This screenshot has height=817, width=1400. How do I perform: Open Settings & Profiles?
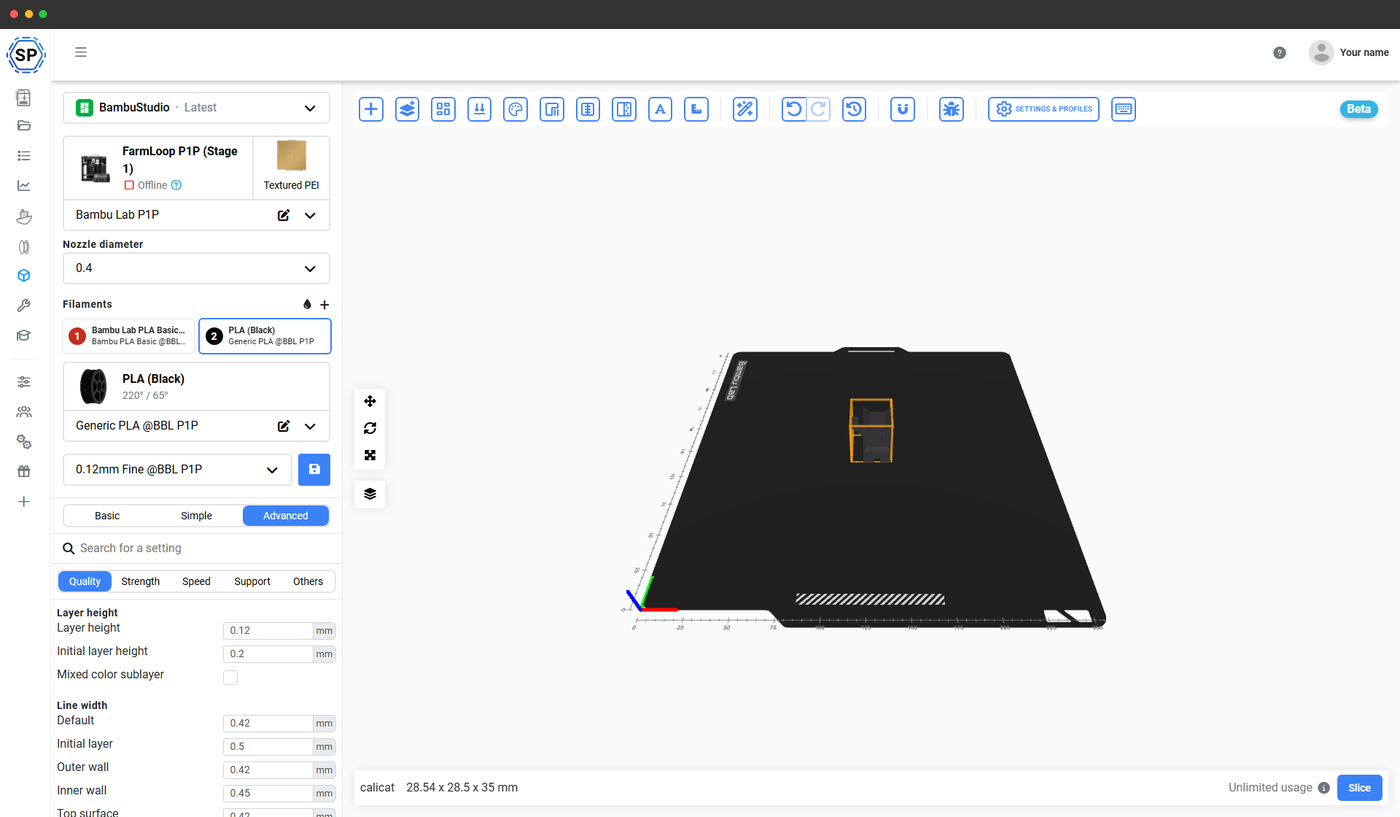[x=1044, y=109]
